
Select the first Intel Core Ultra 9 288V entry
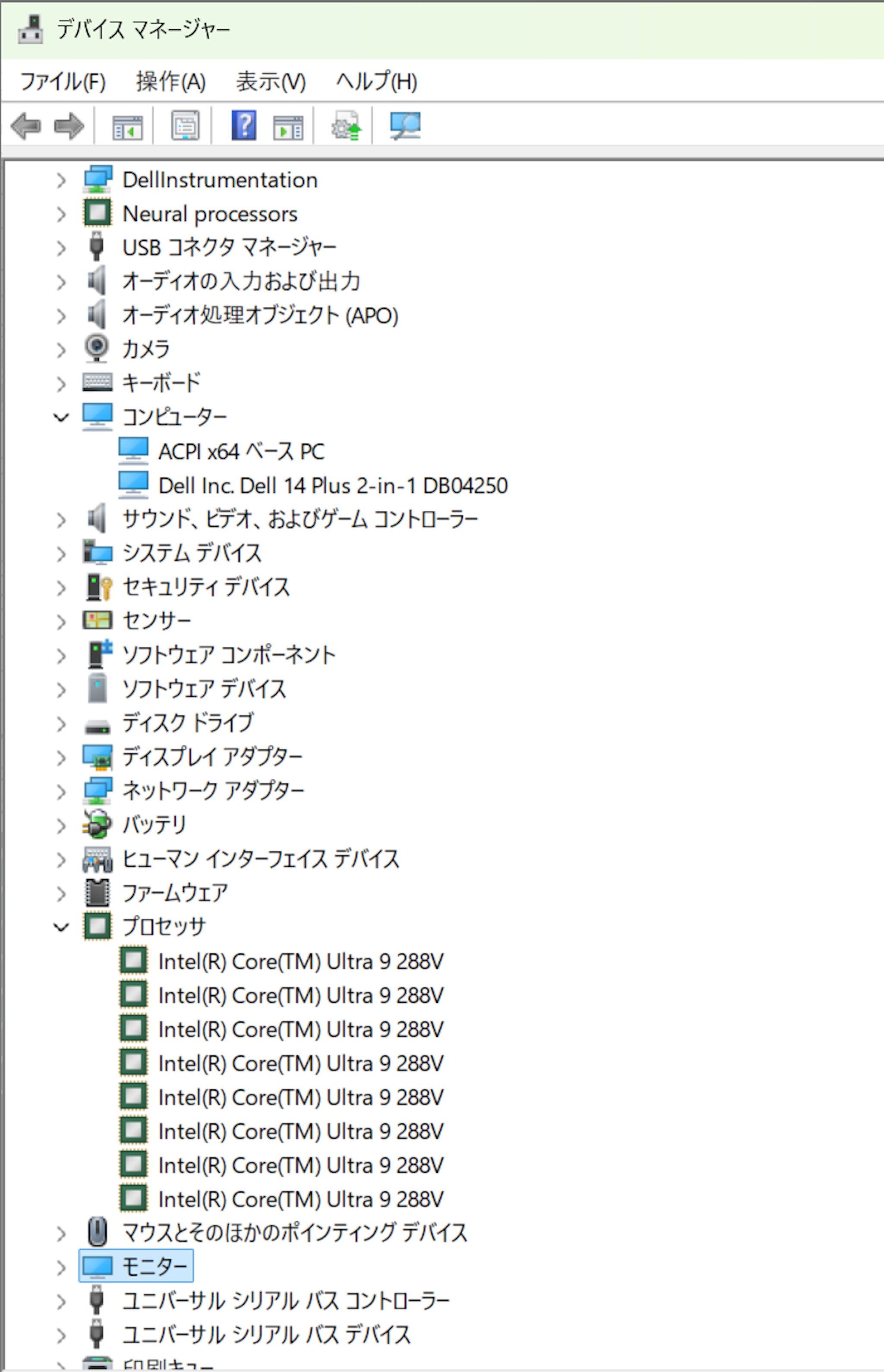pyautogui.click(x=300, y=961)
